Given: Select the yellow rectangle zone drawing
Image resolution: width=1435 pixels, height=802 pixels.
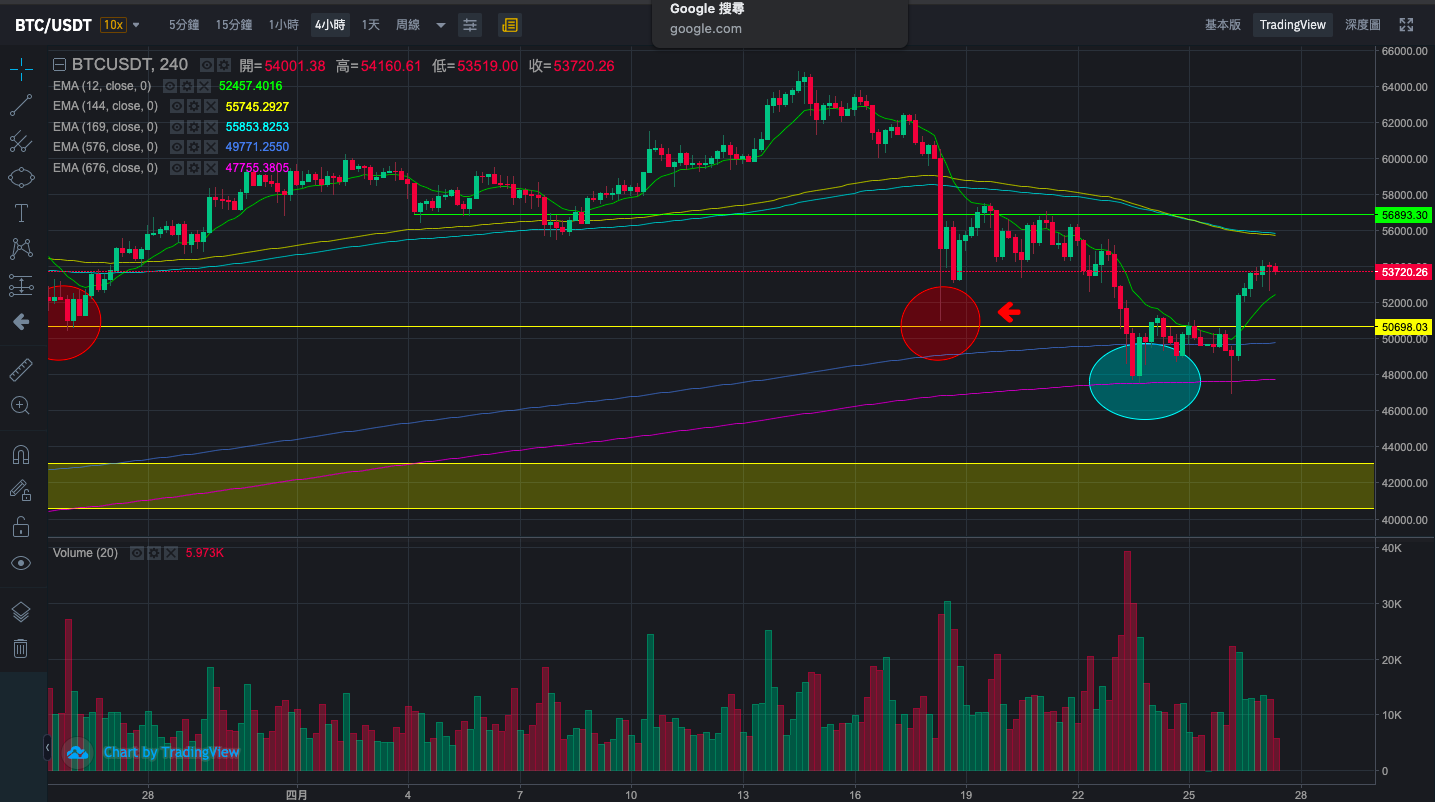Looking at the screenshot, I should click(x=710, y=486).
